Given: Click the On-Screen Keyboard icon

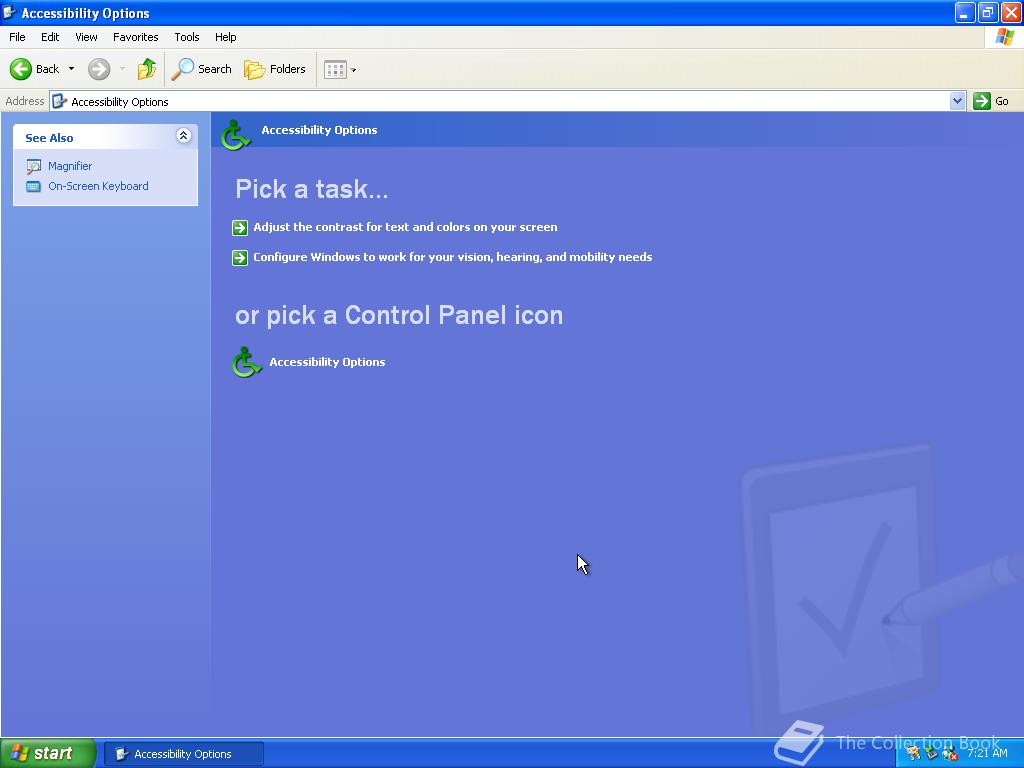Looking at the screenshot, I should click(x=33, y=187).
